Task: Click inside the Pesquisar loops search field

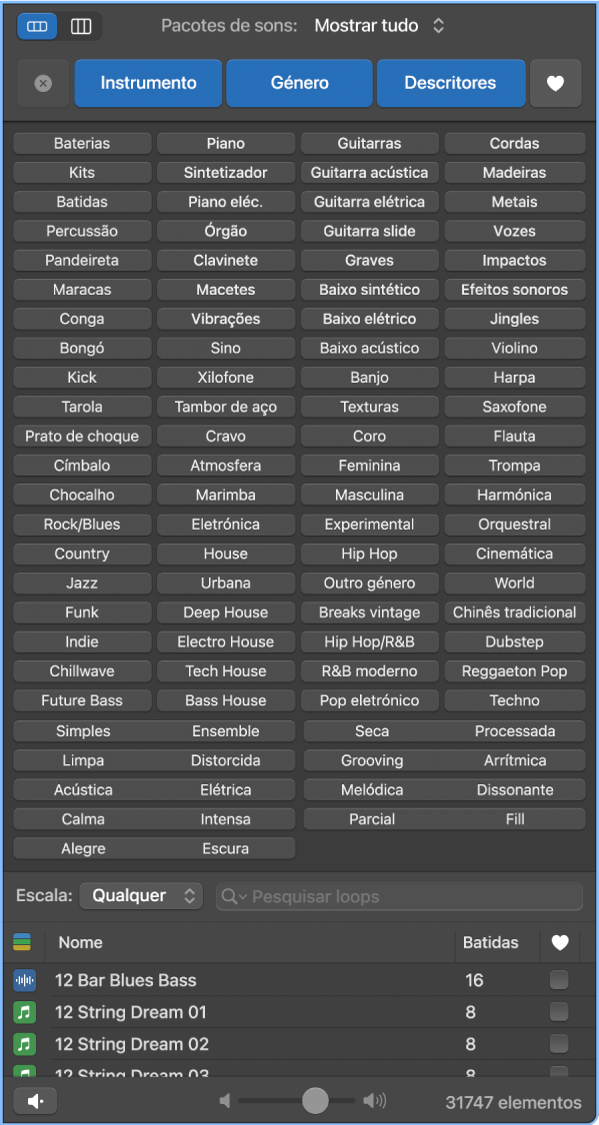Action: (x=400, y=896)
